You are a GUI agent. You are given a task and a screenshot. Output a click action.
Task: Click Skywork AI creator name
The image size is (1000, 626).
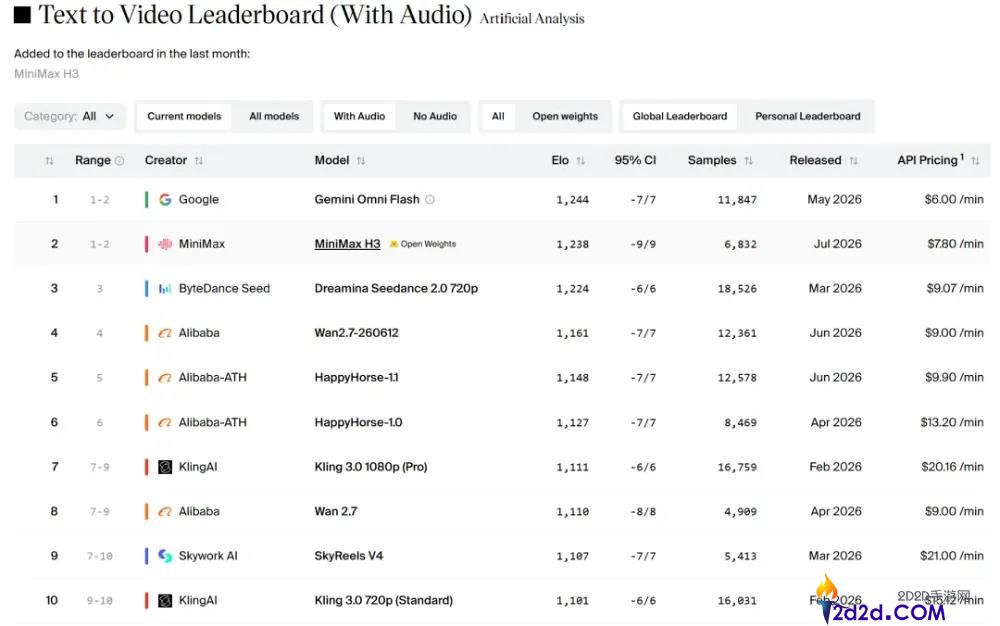tap(208, 556)
